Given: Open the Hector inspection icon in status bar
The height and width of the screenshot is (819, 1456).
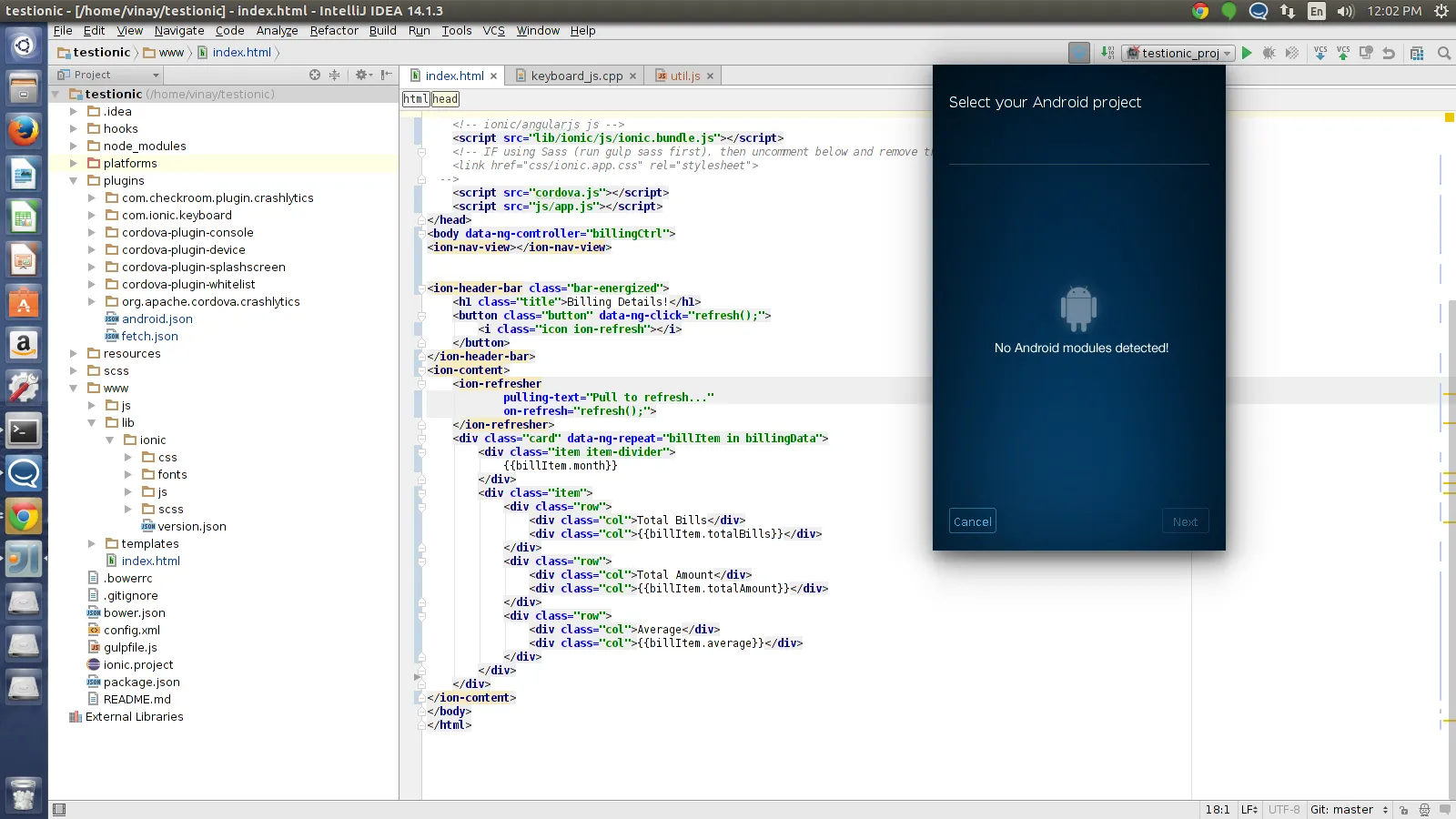Looking at the screenshot, I should click(x=1424, y=810).
